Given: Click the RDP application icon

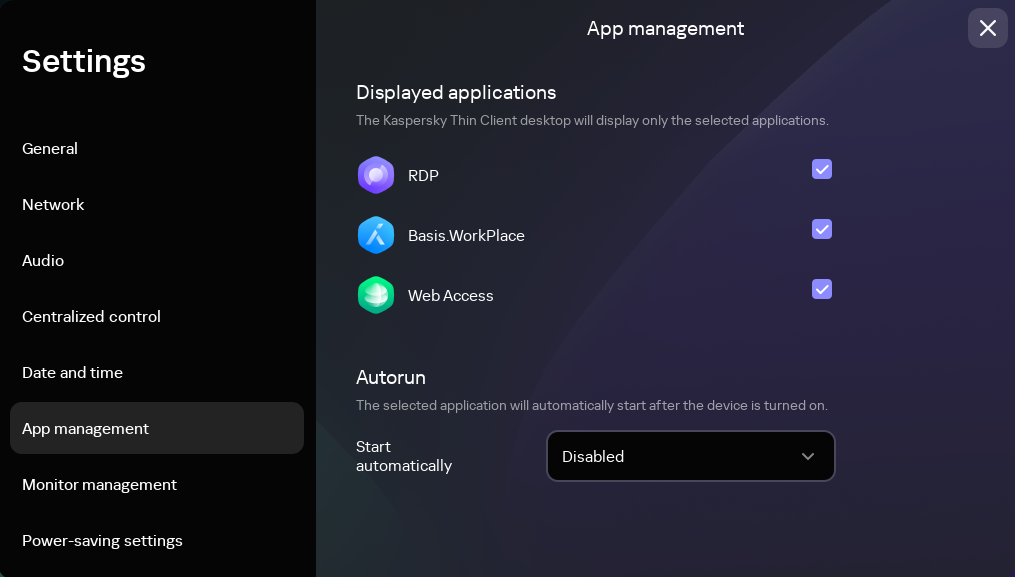Looking at the screenshot, I should (x=376, y=175).
